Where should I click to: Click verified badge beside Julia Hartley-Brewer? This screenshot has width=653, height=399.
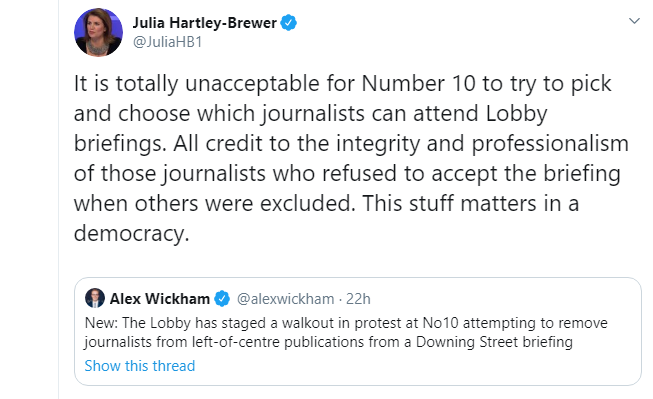[289, 22]
